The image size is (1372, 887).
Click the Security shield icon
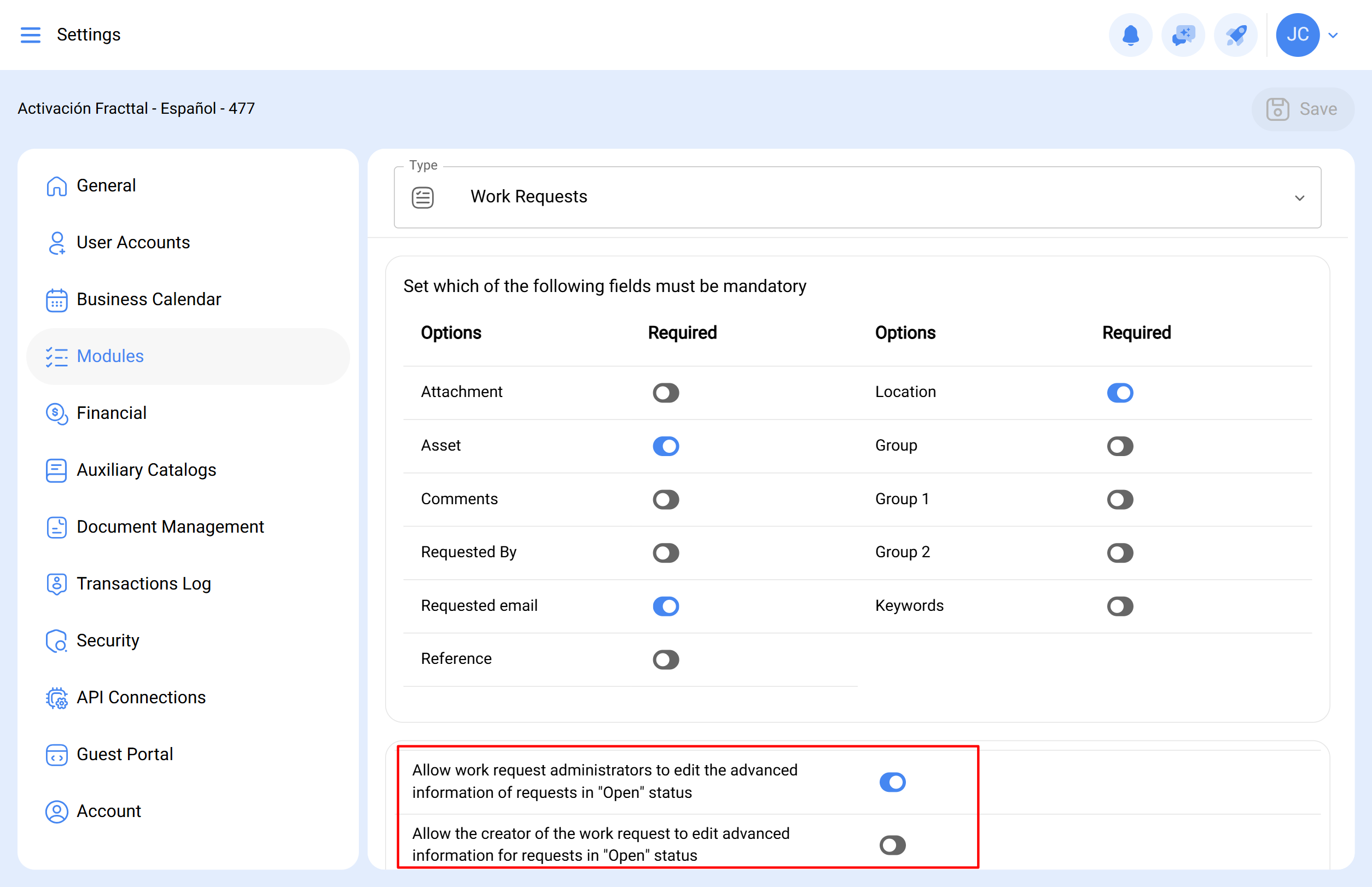tap(56, 640)
